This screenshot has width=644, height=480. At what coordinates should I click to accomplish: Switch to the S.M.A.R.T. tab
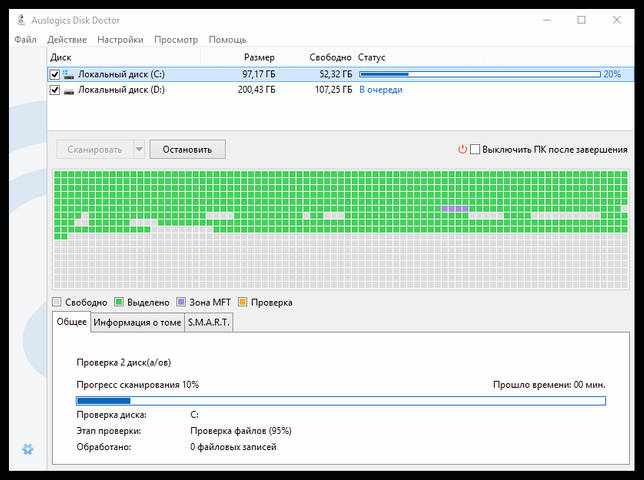point(209,323)
